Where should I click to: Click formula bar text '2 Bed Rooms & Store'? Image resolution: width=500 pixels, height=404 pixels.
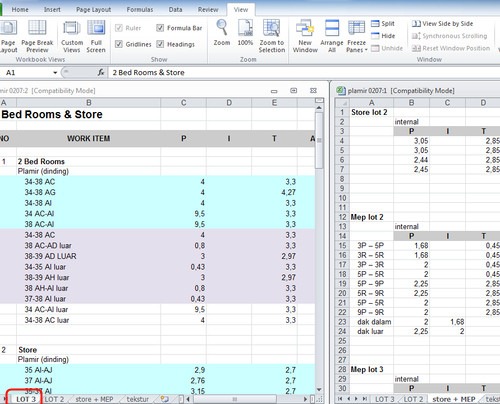coord(148,73)
